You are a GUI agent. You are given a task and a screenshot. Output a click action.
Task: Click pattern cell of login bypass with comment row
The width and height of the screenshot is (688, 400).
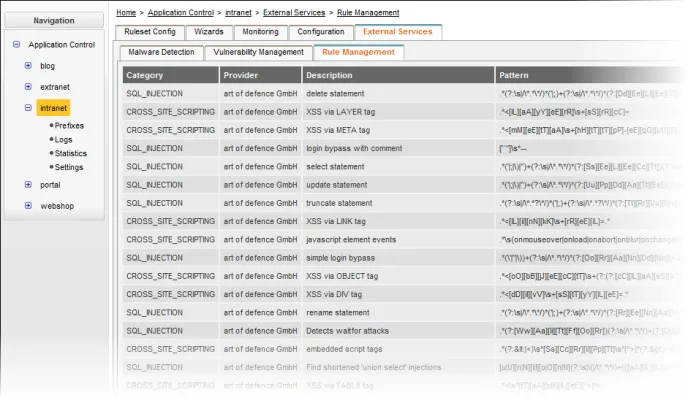coord(590,148)
